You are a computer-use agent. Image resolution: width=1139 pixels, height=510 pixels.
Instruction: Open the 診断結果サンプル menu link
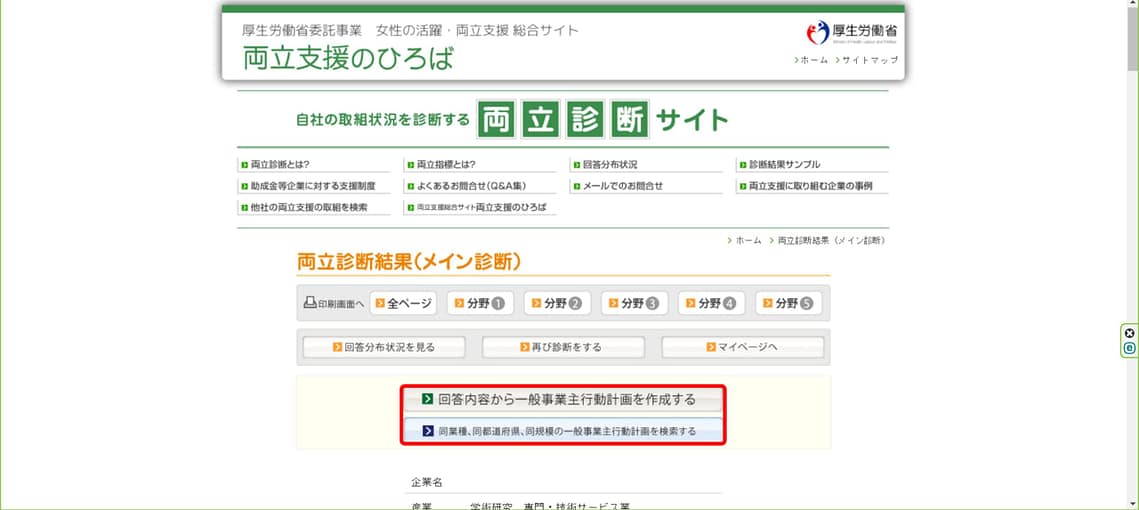[x=785, y=164]
